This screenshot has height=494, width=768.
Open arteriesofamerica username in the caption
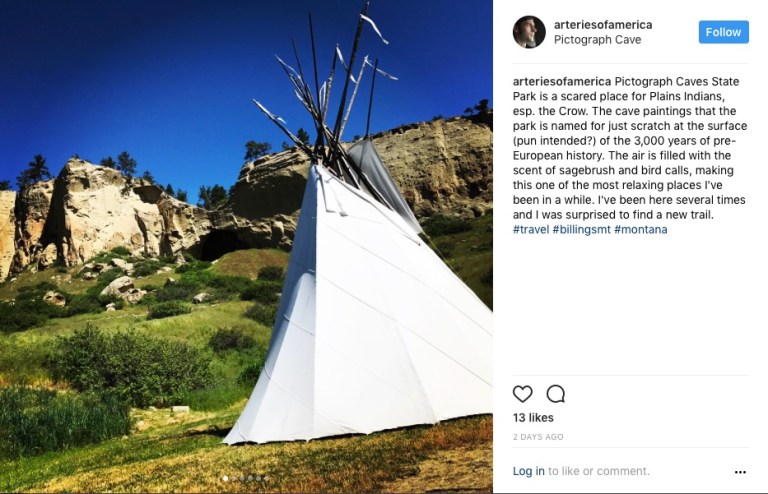(561, 81)
